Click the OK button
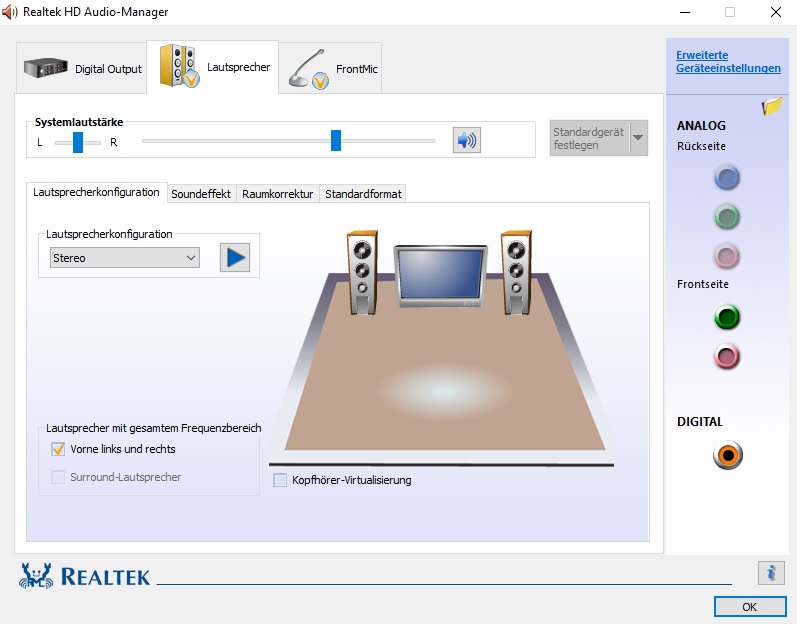 750,607
